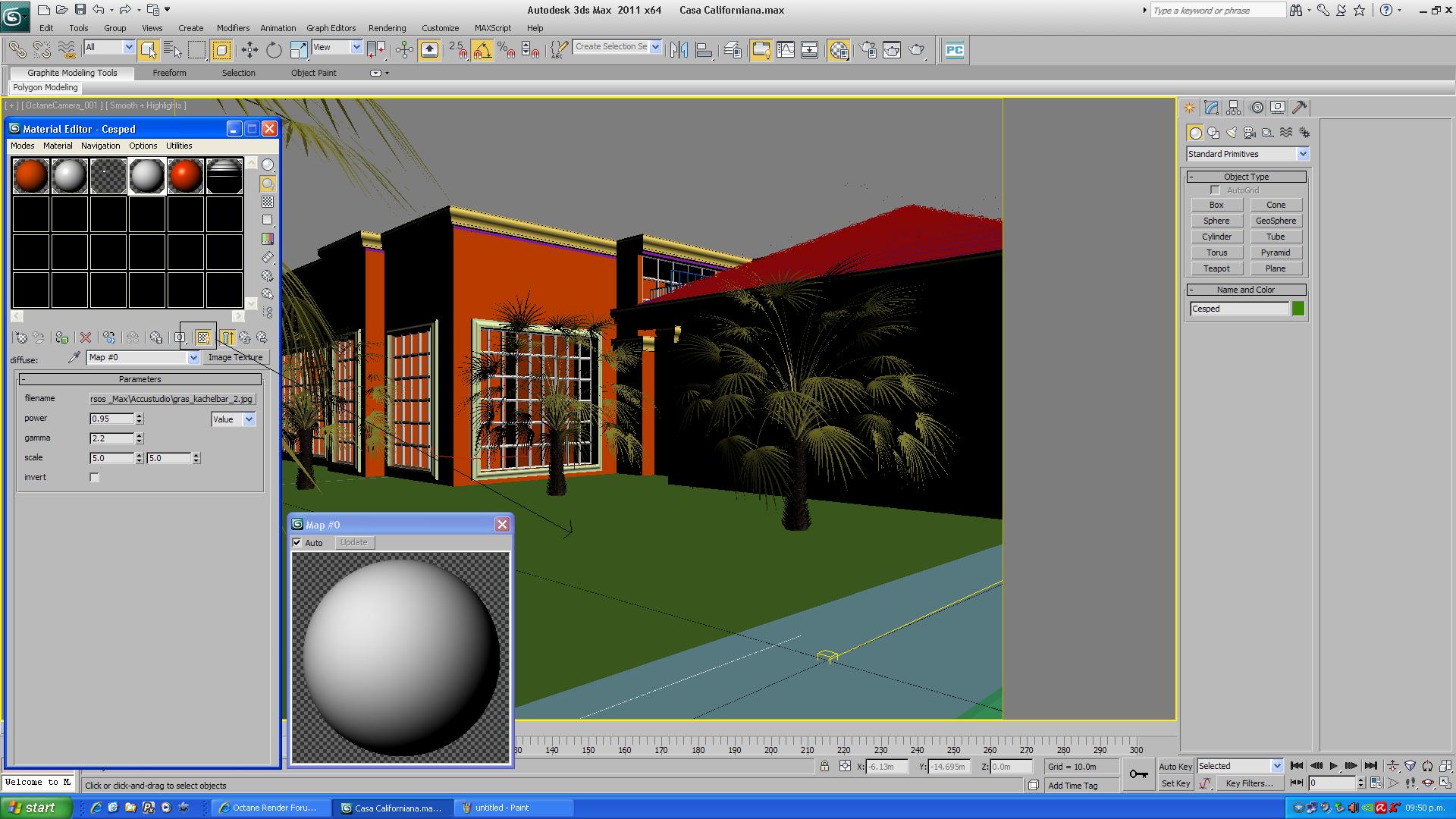Image resolution: width=1456 pixels, height=819 pixels.
Task: Play the animation
Action: click(1333, 766)
